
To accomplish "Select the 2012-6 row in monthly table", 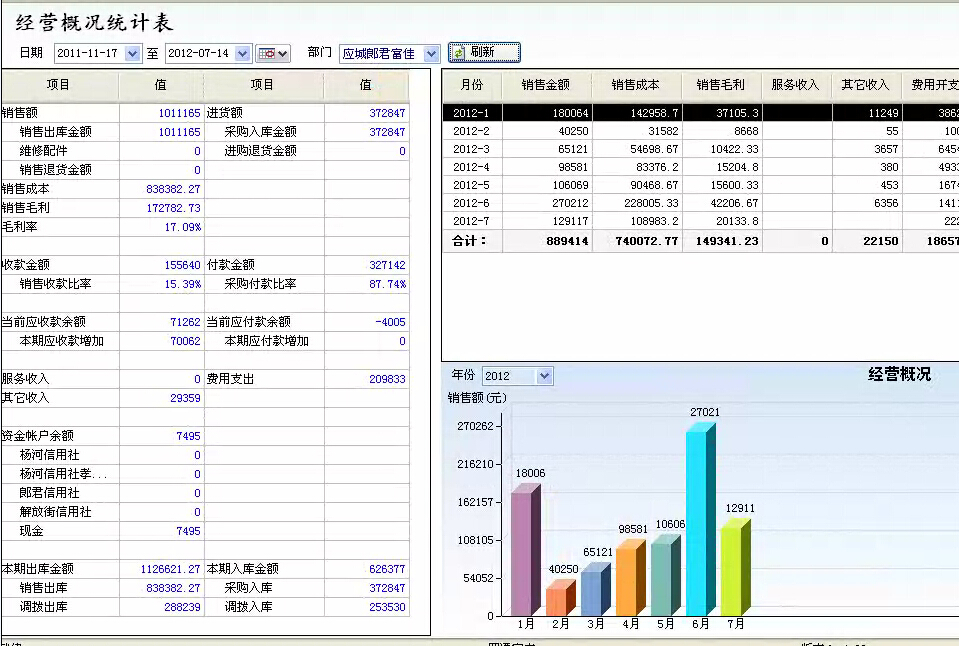I will pyautogui.click(x=471, y=203).
